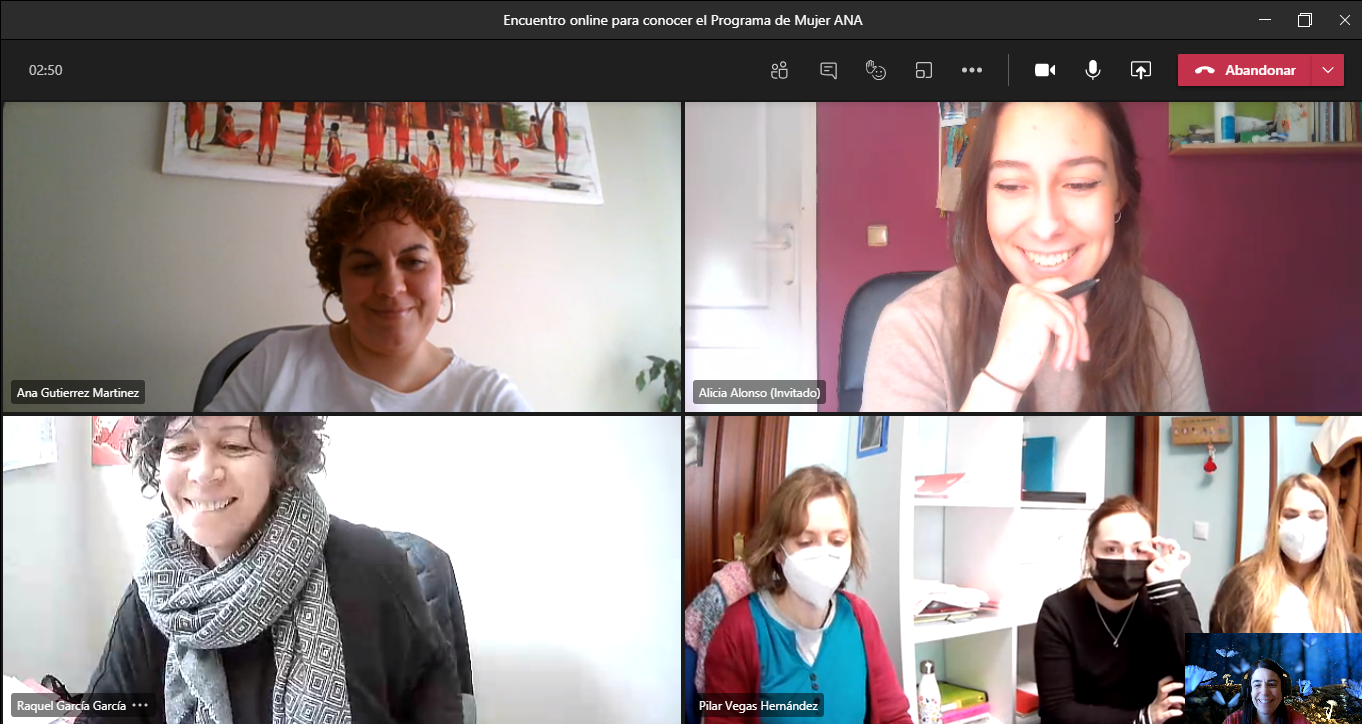Open options for Raquel García García
This screenshot has height=724, width=1362.
[x=140, y=705]
